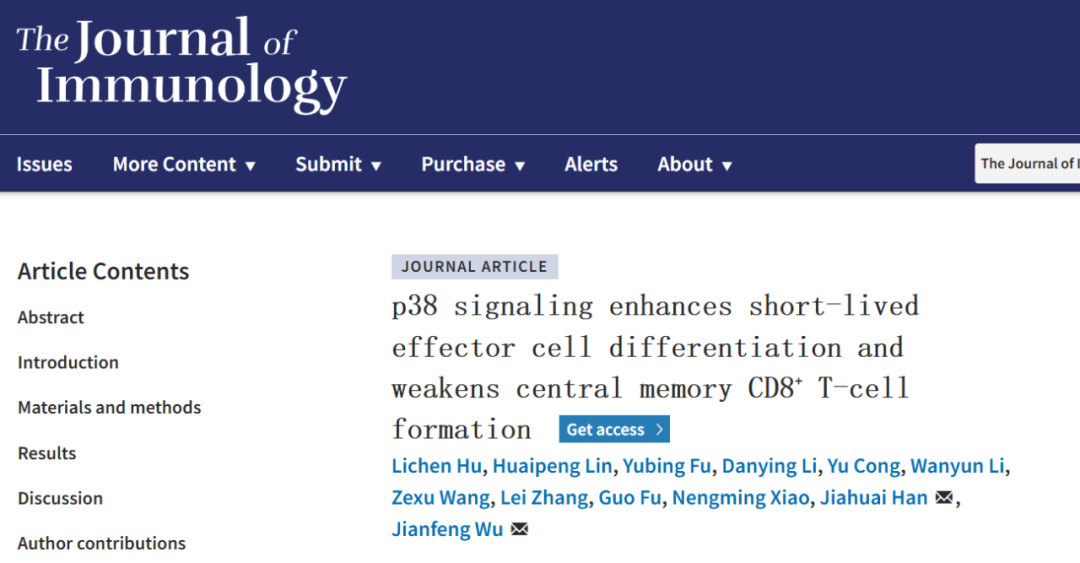The image size is (1080, 563).
Task: Open the About dropdown
Action: coord(695,165)
